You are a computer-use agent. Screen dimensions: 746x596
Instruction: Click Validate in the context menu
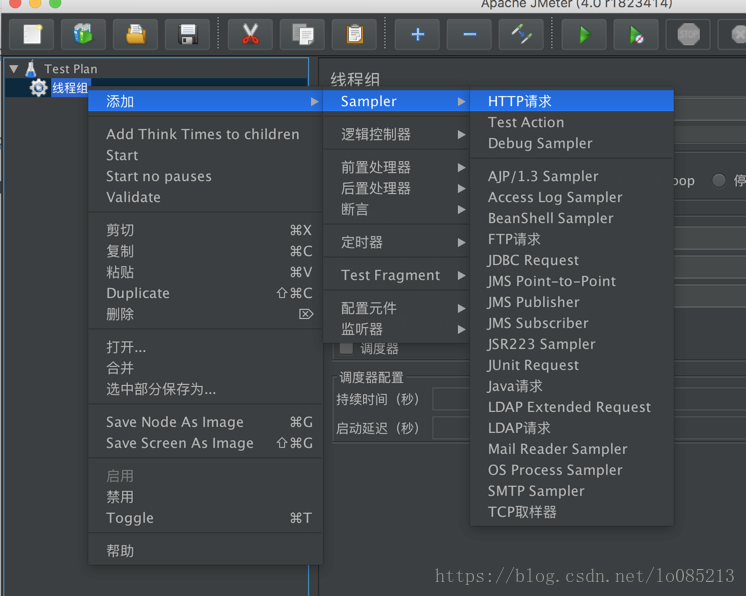tap(206, 197)
